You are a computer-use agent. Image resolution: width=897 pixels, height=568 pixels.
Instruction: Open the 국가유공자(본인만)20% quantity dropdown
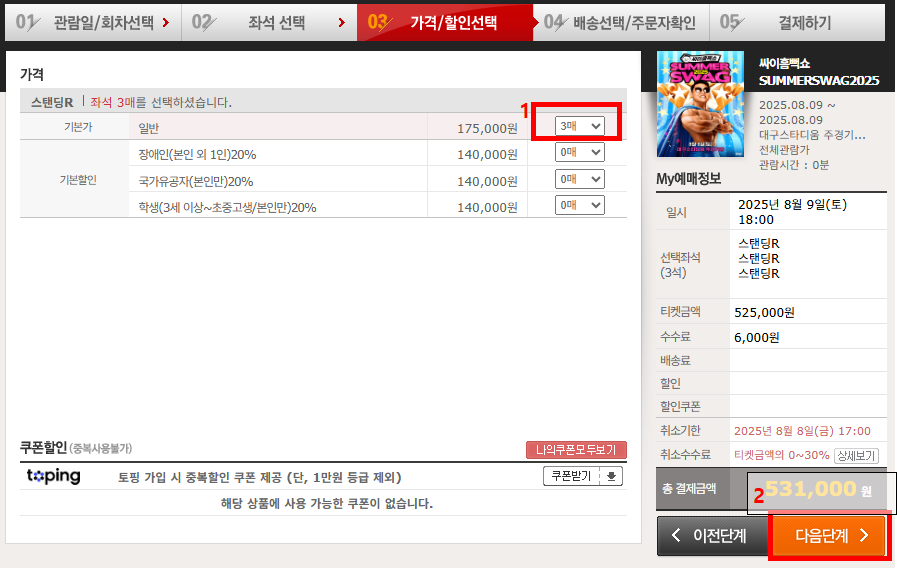pos(580,179)
